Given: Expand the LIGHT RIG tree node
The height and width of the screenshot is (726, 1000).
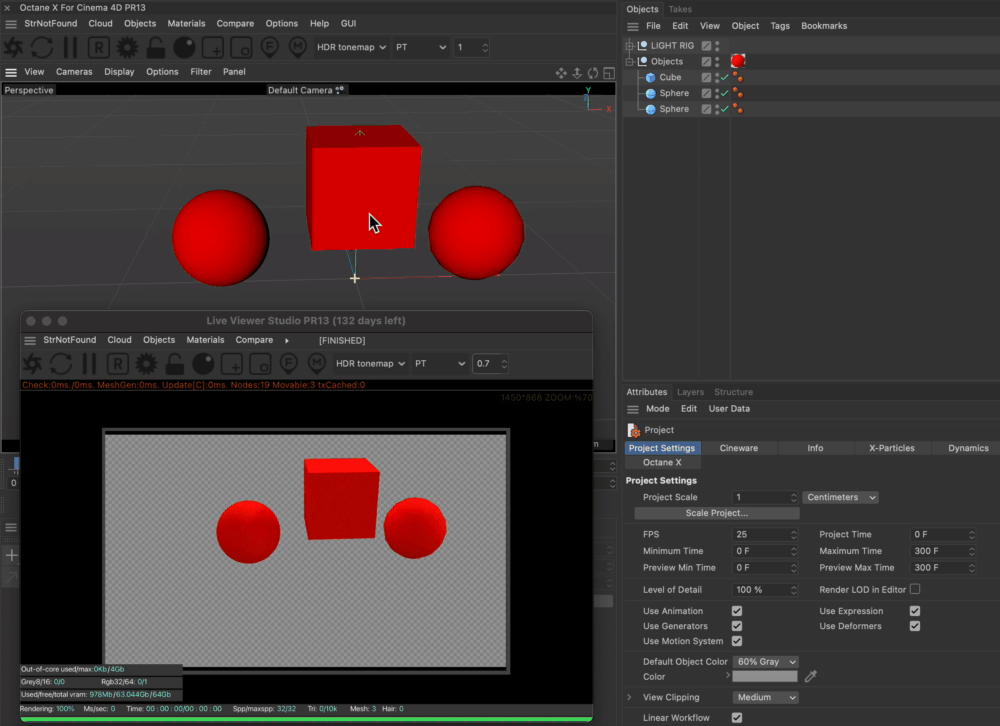Looking at the screenshot, I should 630,46.
